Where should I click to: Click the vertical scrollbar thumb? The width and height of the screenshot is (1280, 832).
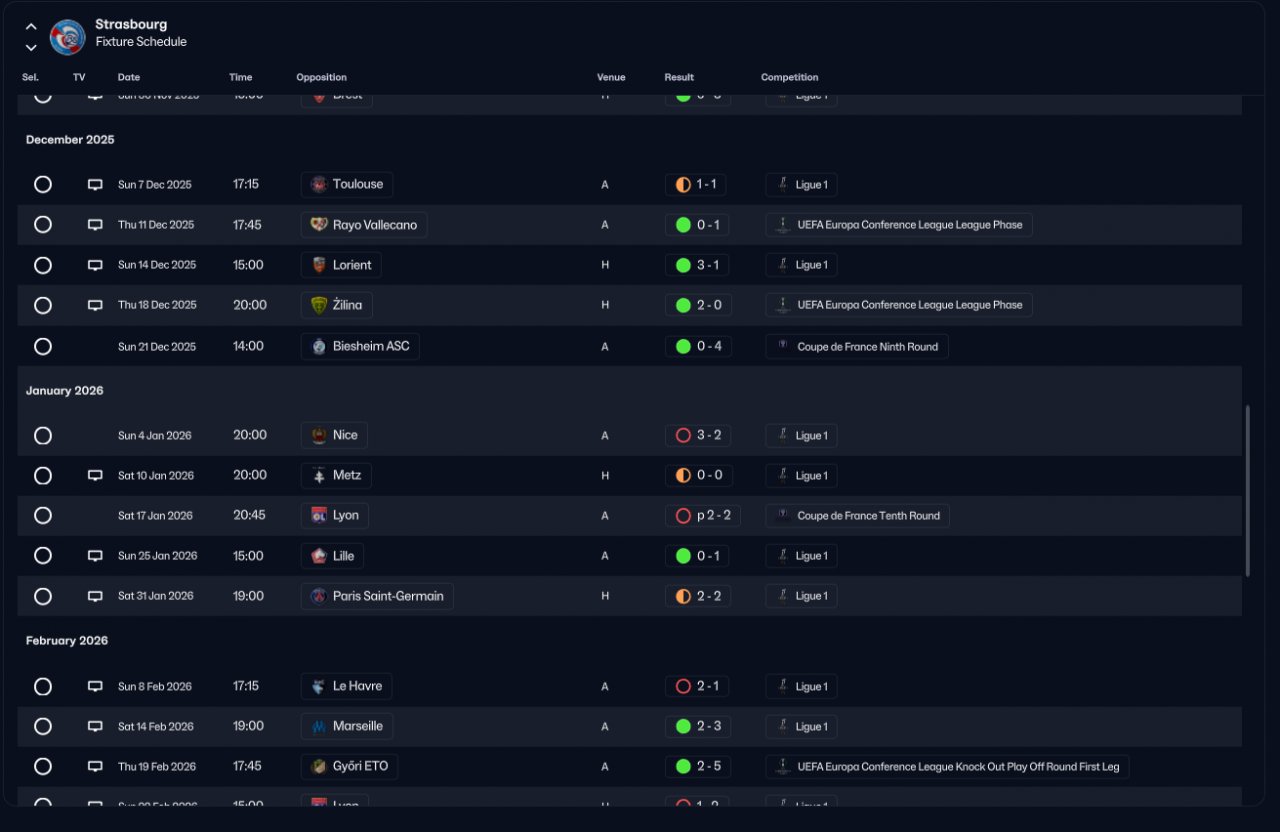[1247, 490]
